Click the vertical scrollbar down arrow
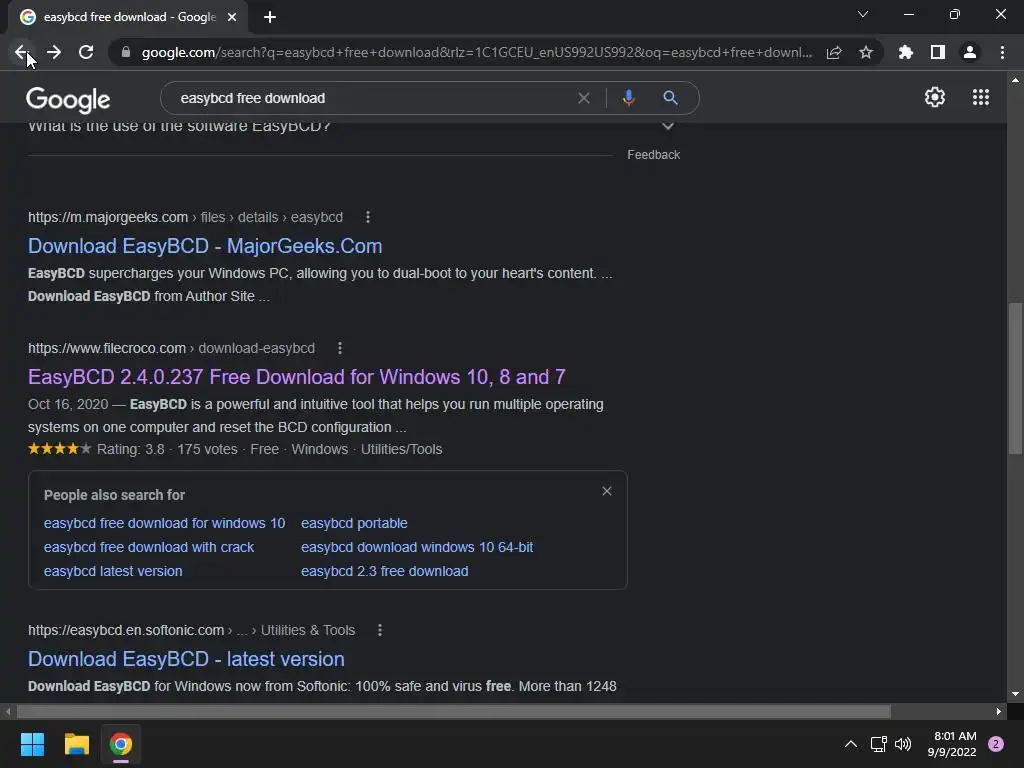This screenshot has height=768, width=1024. coord(1015,694)
